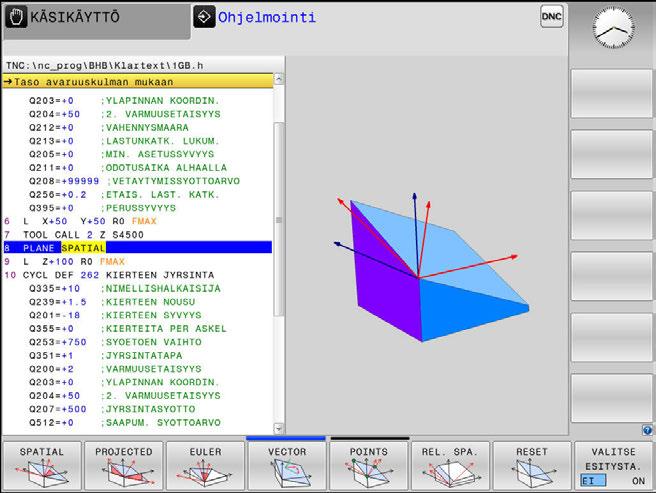The height and width of the screenshot is (493, 656).
Task: Click the analog clock icon
Action: coord(613,28)
